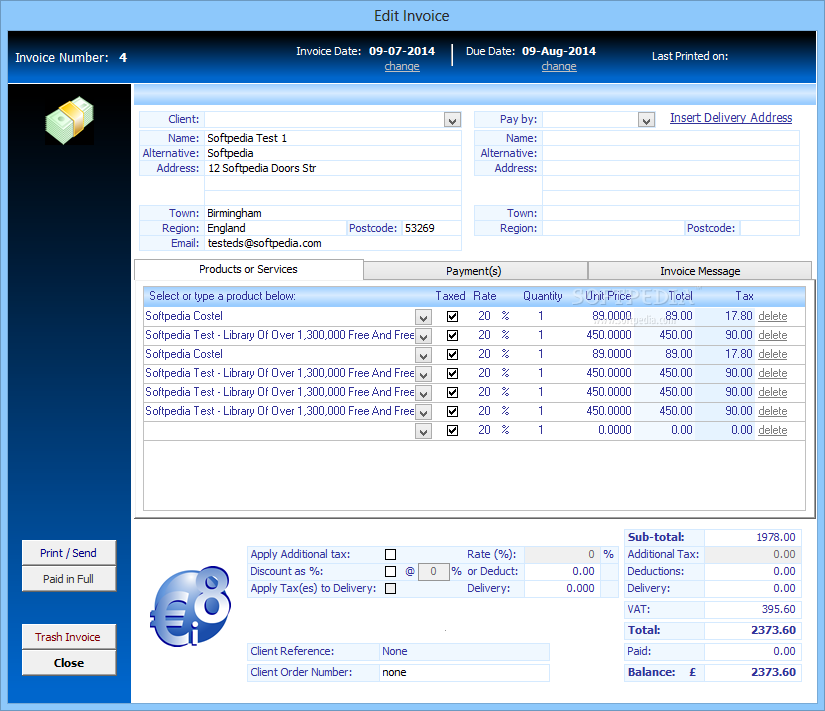Open the Client dropdown list
The height and width of the screenshot is (711, 825).
click(452, 120)
